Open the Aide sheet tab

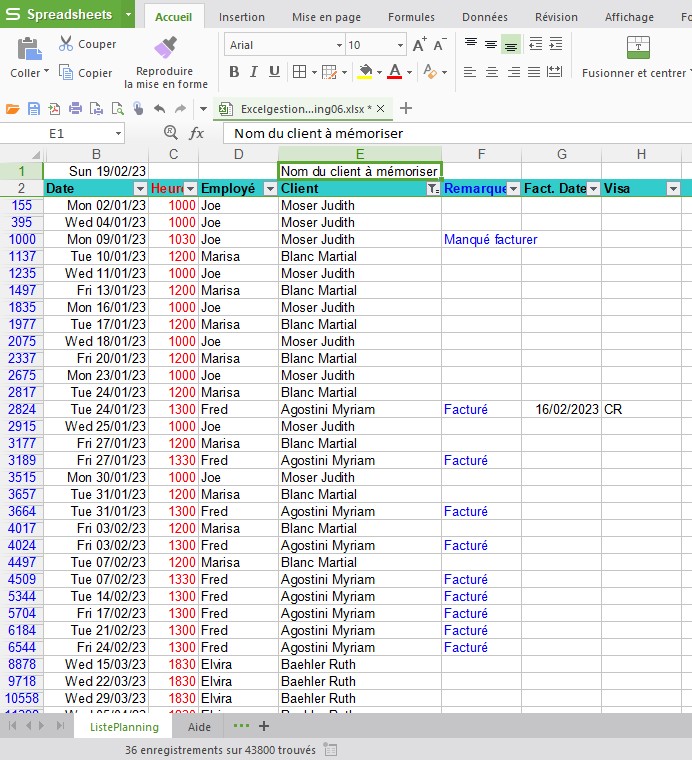[x=200, y=727]
